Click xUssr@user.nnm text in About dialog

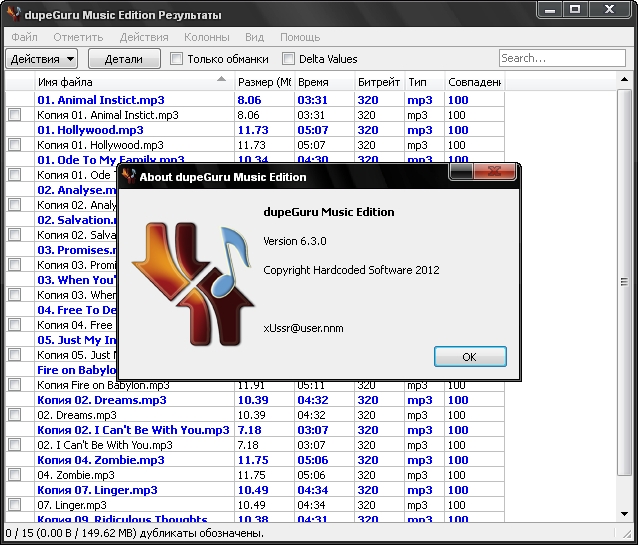coord(303,328)
